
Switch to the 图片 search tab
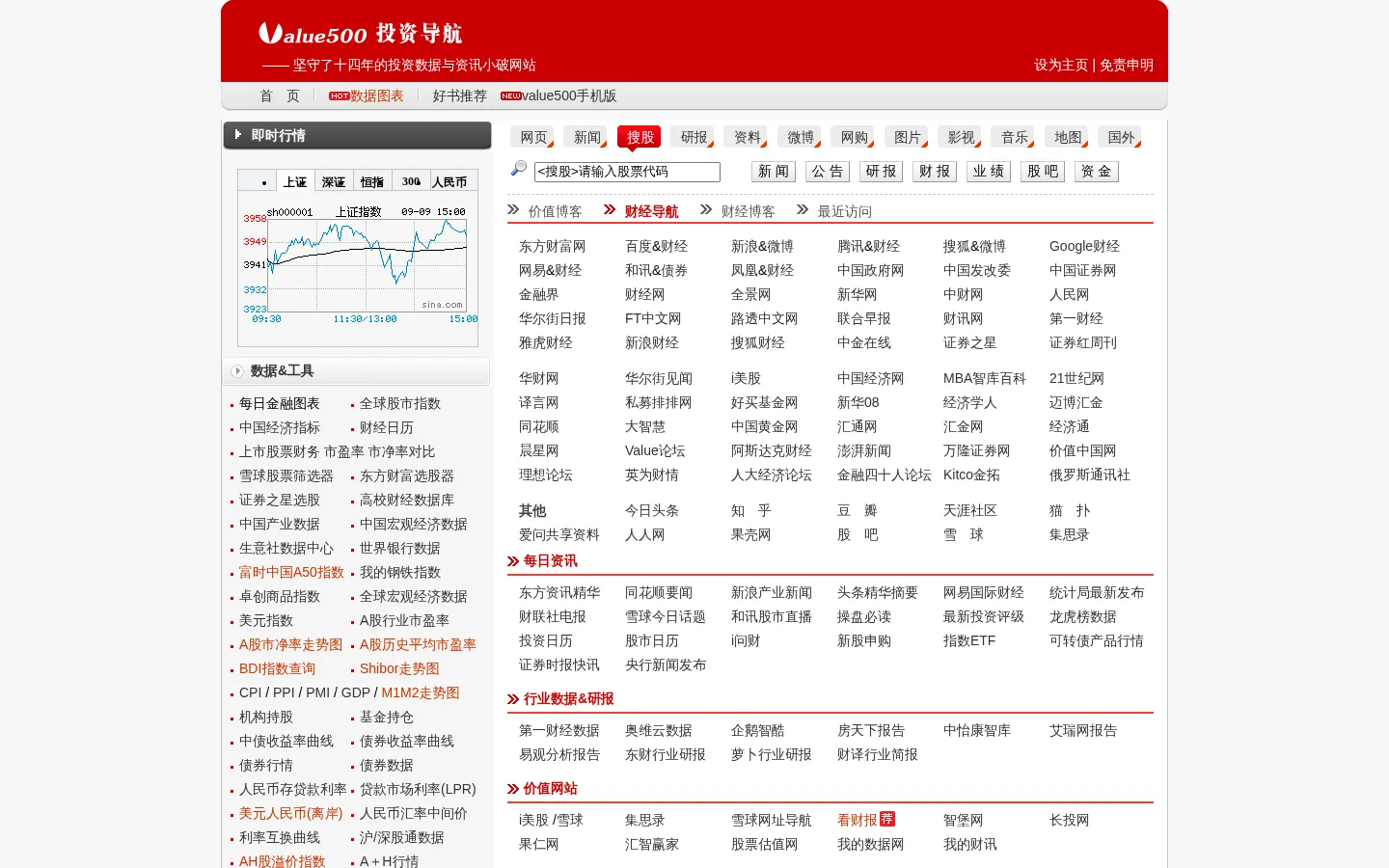906,137
